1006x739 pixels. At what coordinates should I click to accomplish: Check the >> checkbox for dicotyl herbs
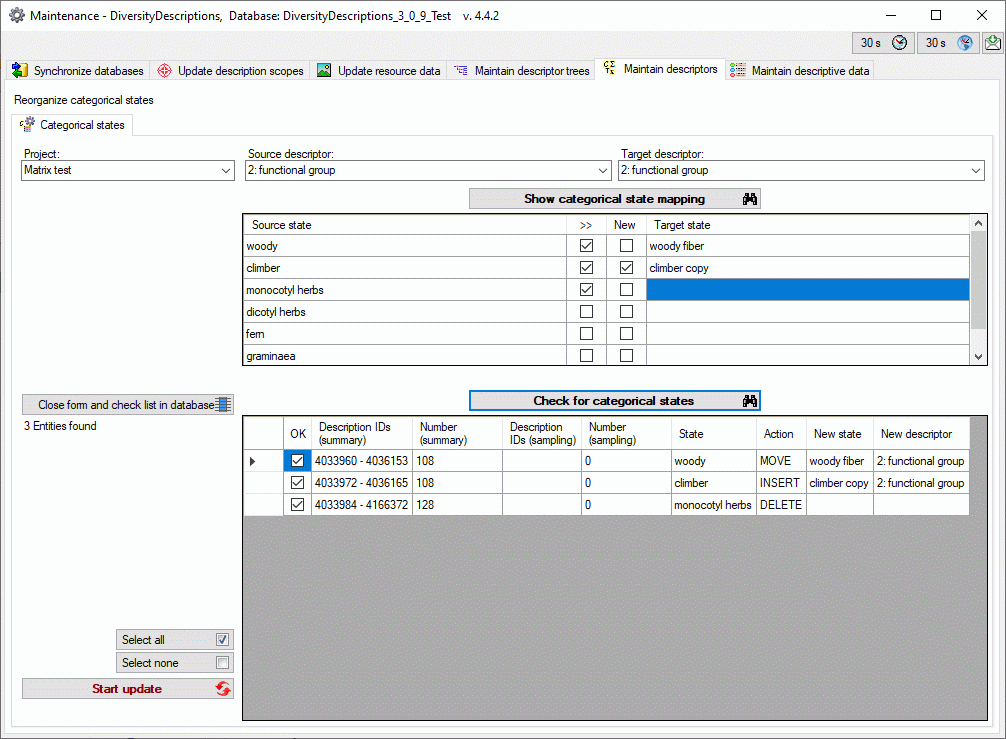[586, 312]
